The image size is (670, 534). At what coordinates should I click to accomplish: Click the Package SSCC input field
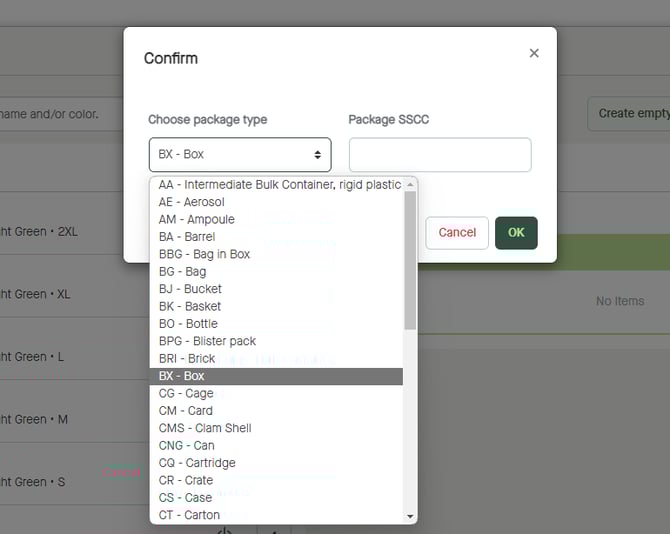click(440, 155)
